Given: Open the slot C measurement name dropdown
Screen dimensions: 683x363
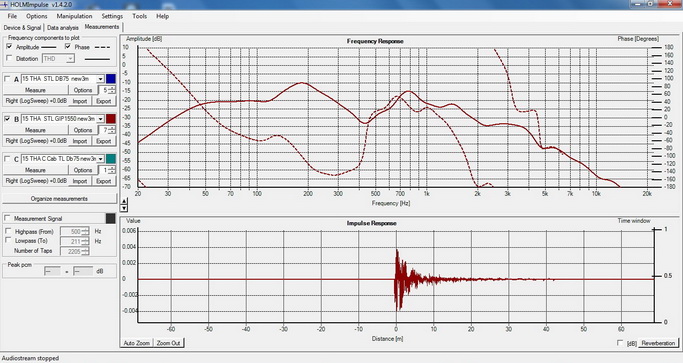Looking at the screenshot, I should [x=100, y=159].
